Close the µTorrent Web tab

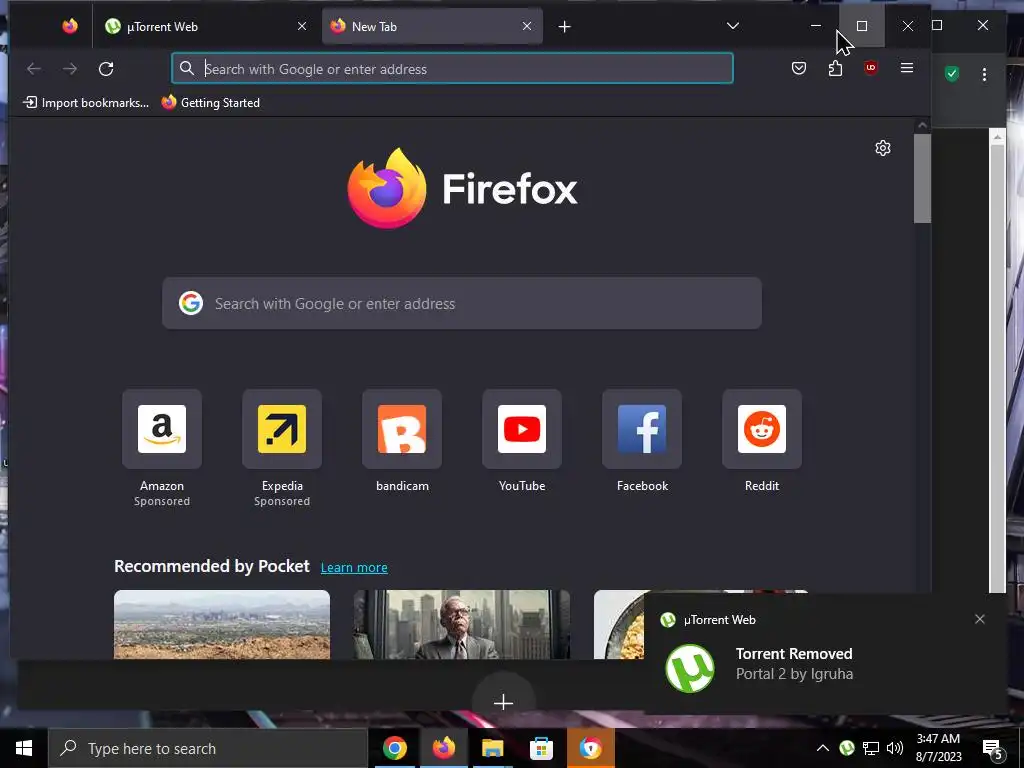point(302,26)
